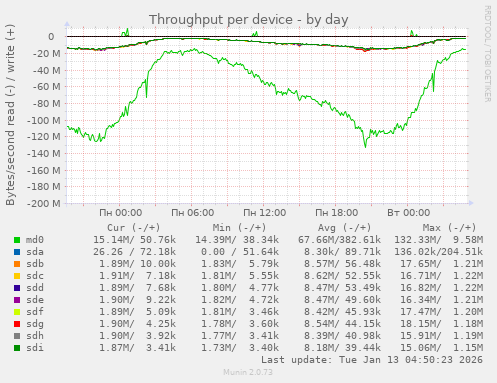497x383 pixels.
Task: Click the Max (-/+) column header
Action: point(449,228)
